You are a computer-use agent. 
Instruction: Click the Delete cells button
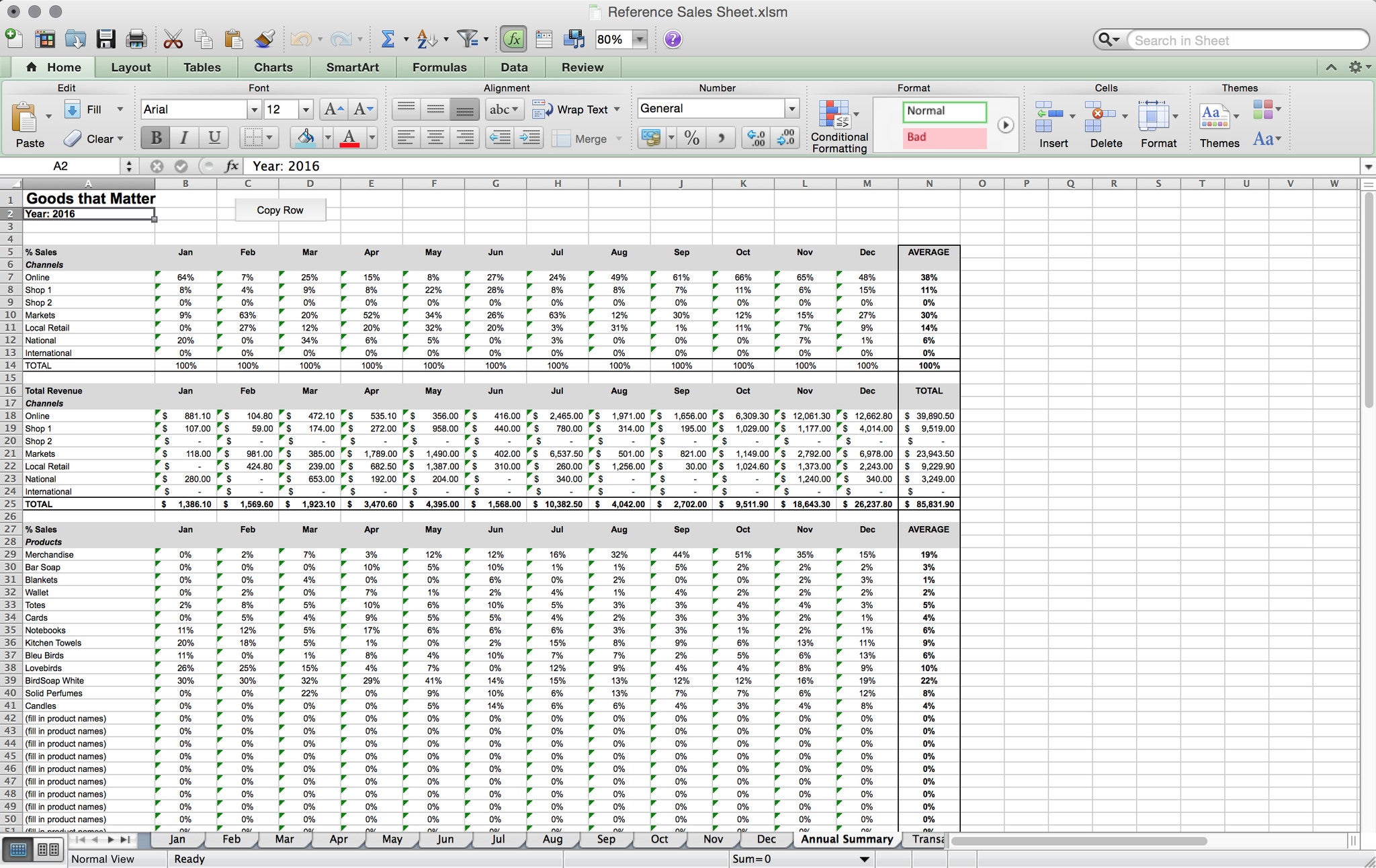(1106, 125)
